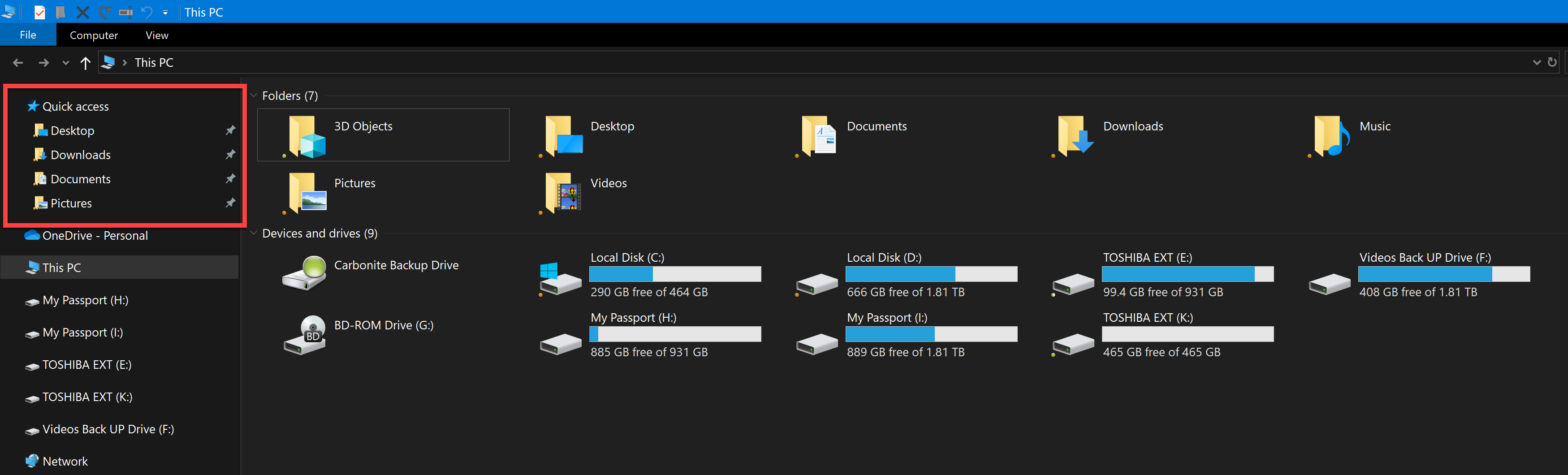The image size is (1568, 475).
Task: Click '465 GB free of 465 GB' text
Action: coord(1162,352)
